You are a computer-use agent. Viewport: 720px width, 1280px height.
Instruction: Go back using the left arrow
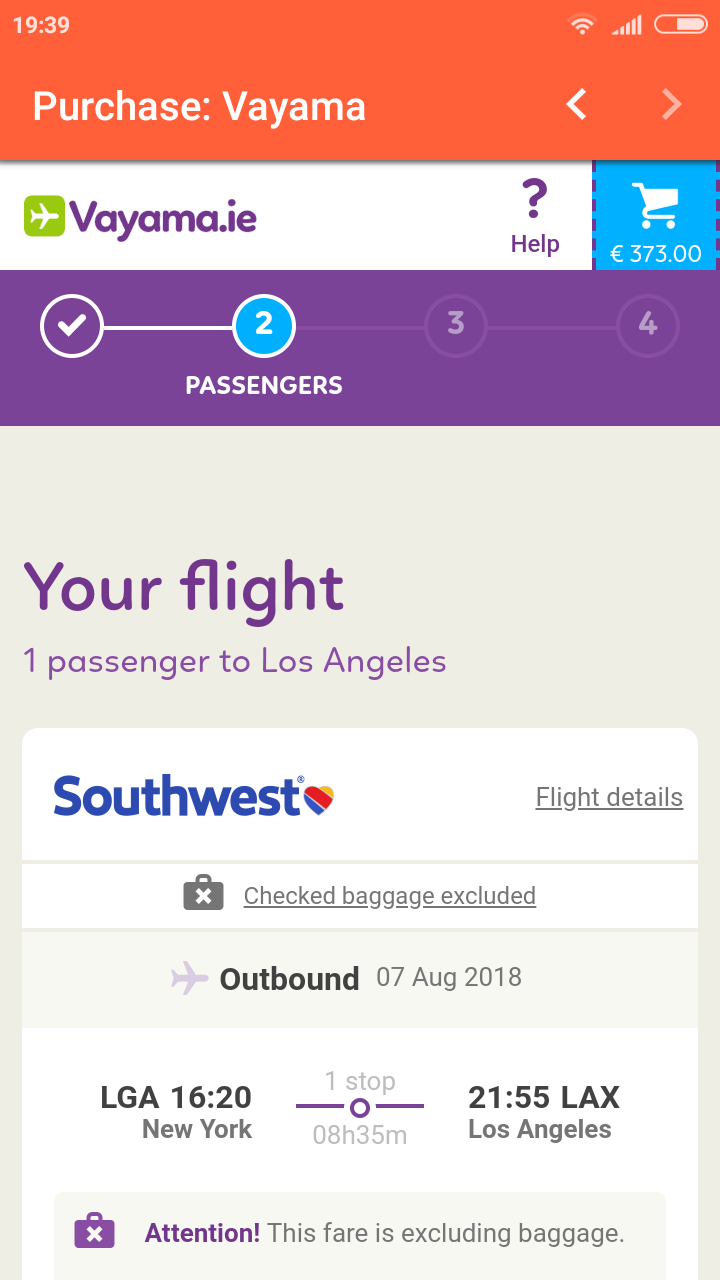click(x=576, y=104)
